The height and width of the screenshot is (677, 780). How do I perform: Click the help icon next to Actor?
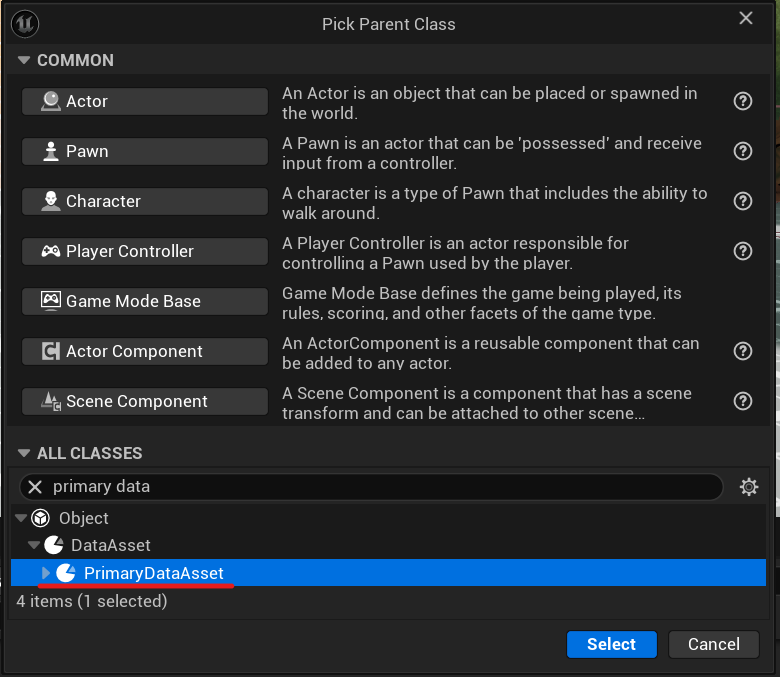[743, 101]
